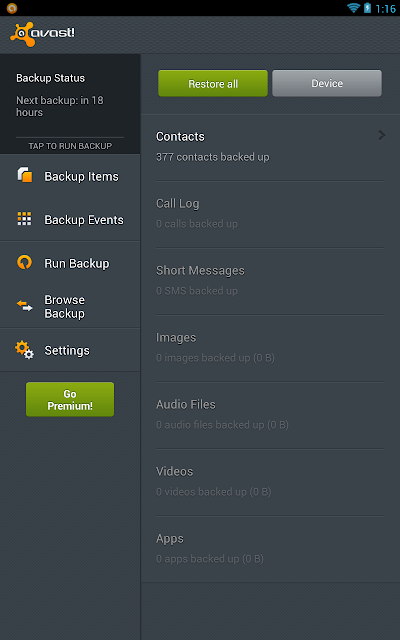
Task: Click the Settings gears icon
Action: (x=24, y=350)
